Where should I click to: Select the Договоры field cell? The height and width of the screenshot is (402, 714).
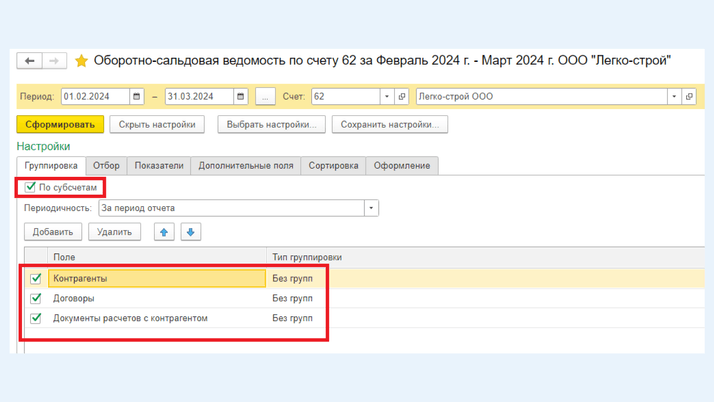(x=157, y=298)
